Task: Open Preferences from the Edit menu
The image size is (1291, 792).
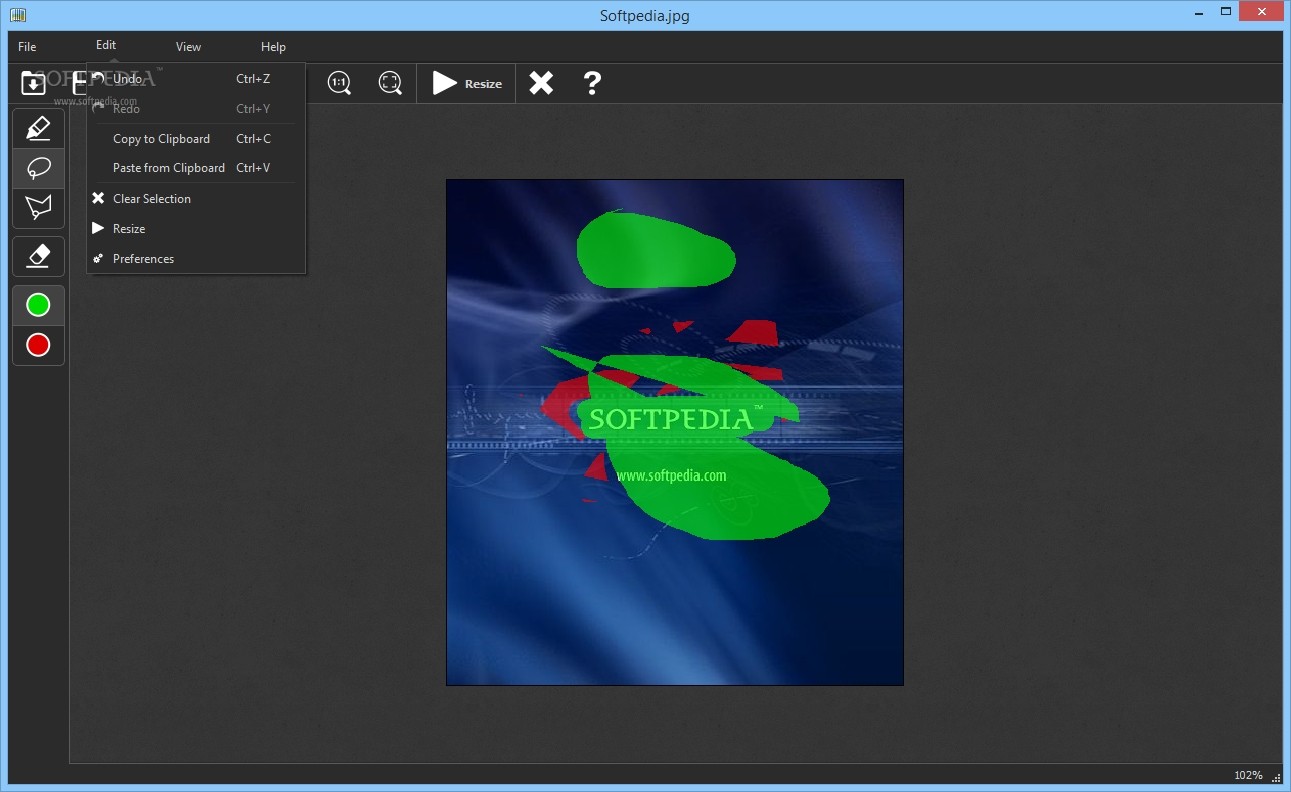Action: (196, 259)
